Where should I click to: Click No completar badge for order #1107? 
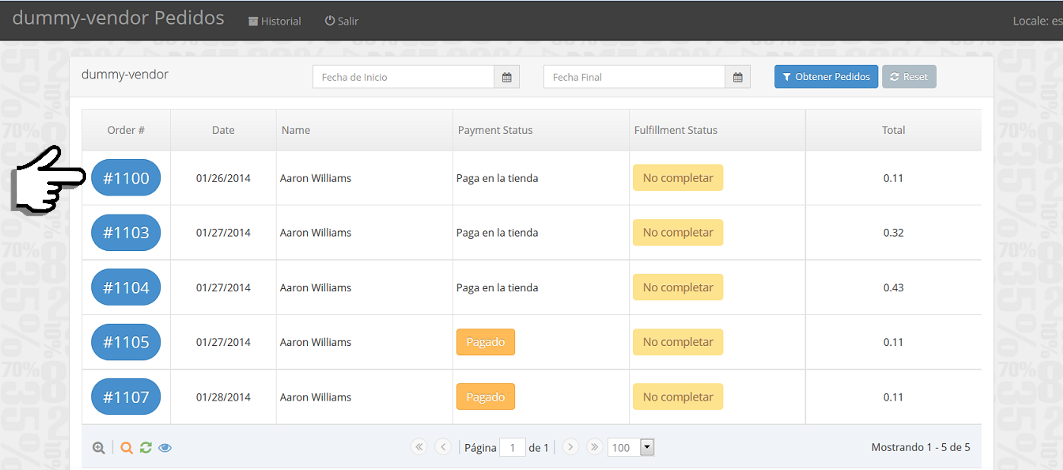point(678,396)
